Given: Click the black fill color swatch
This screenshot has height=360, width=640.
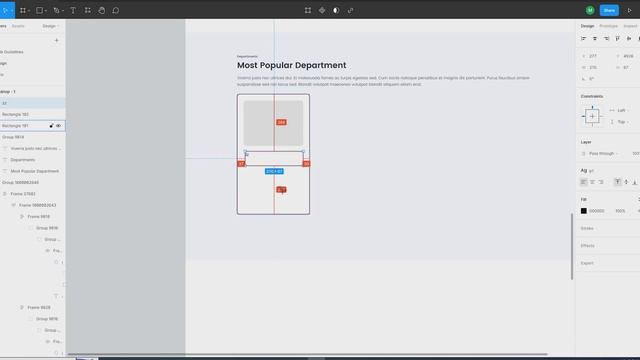Looking at the screenshot, I should pos(584,211).
